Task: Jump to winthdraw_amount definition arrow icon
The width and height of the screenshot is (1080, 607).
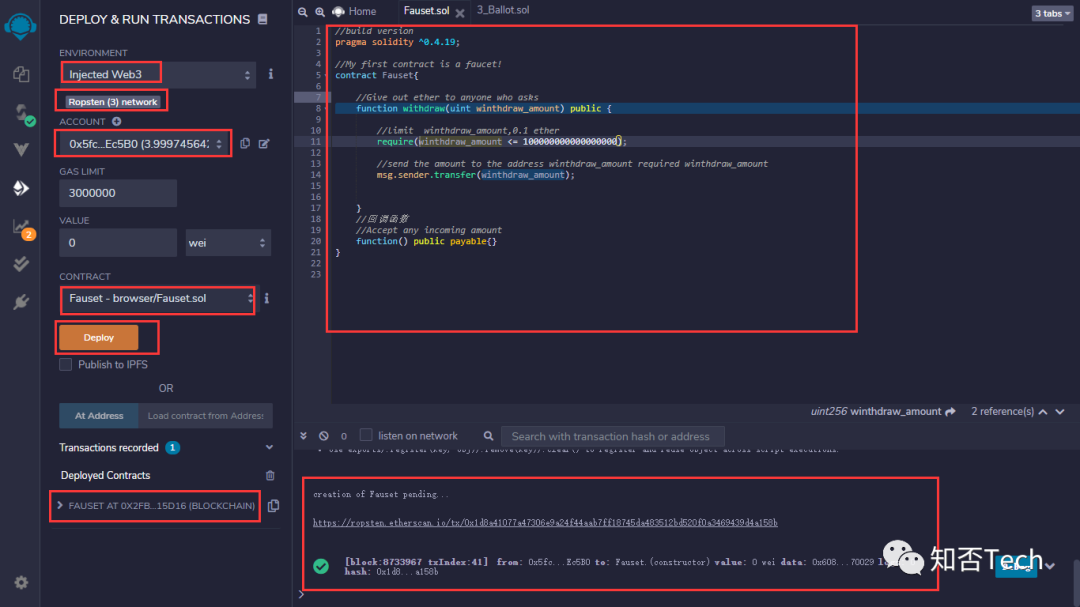Action: [x=951, y=411]
